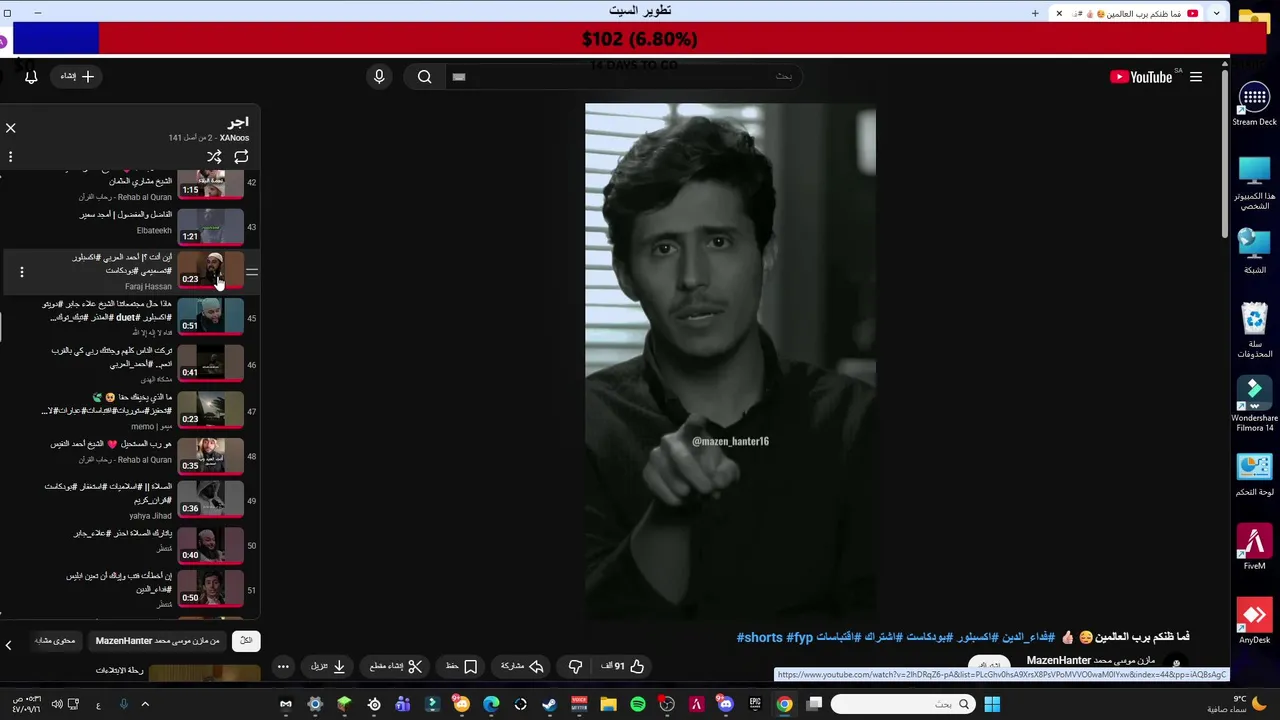Open Chrome in taskbar

(x=785, y=704)
